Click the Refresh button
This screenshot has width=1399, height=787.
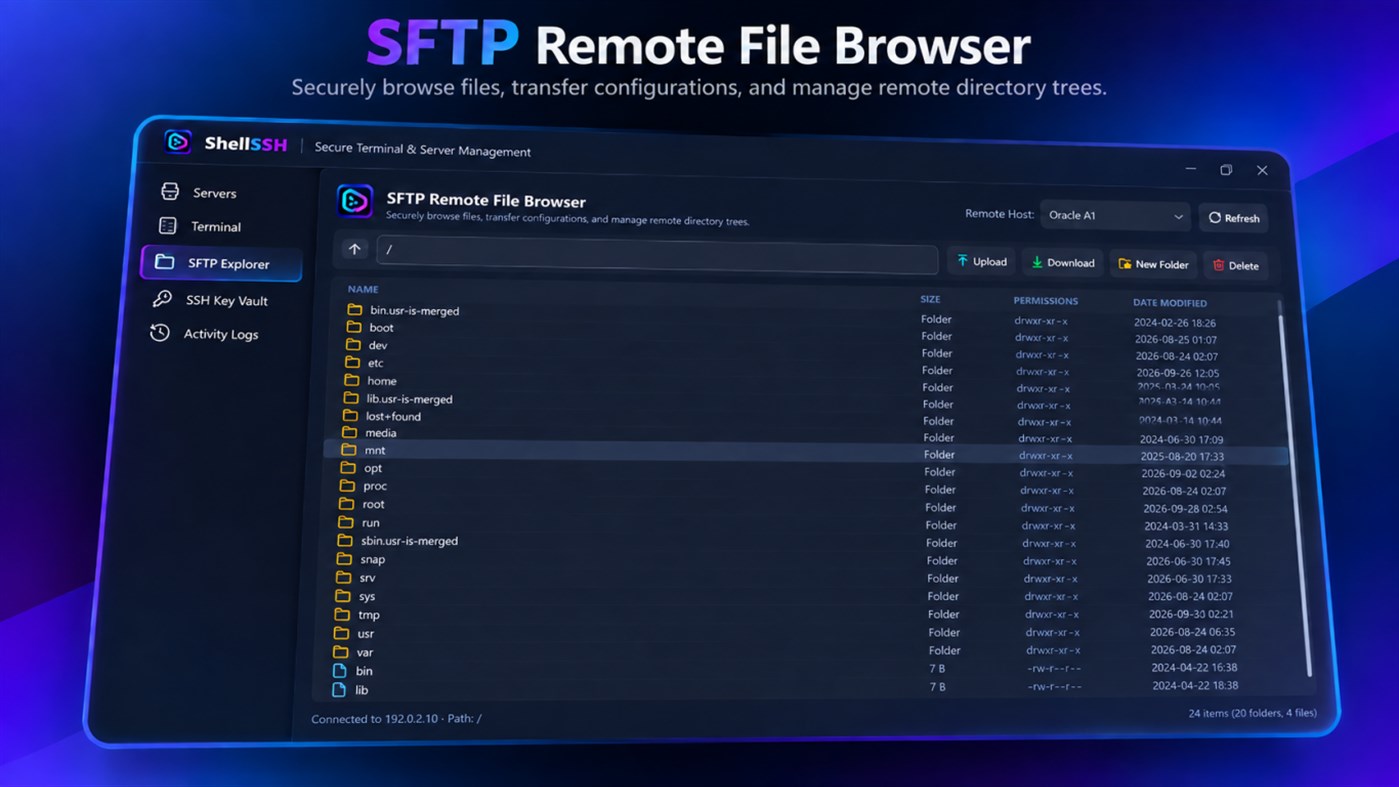(1233, 218)
